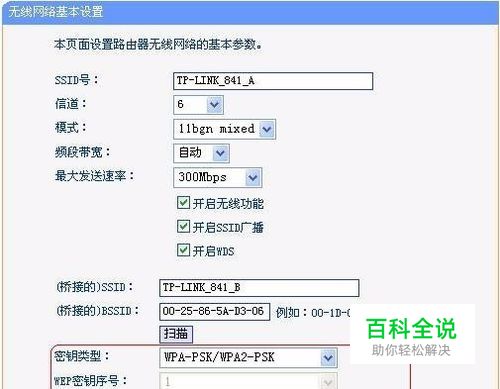The image size is (500, 389).
Task: Open the 最大发送速率 300Mbps dropdown
Action: pyautogui.click(x=218, y=177)
